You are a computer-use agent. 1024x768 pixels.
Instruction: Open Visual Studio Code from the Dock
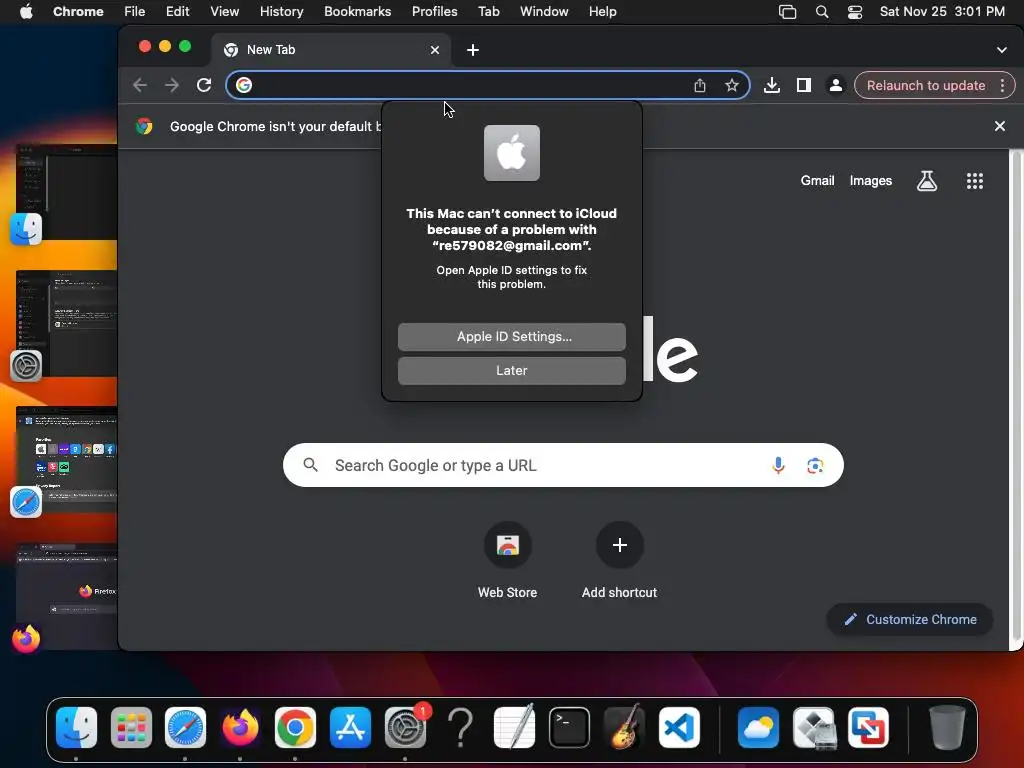point(679,728)
